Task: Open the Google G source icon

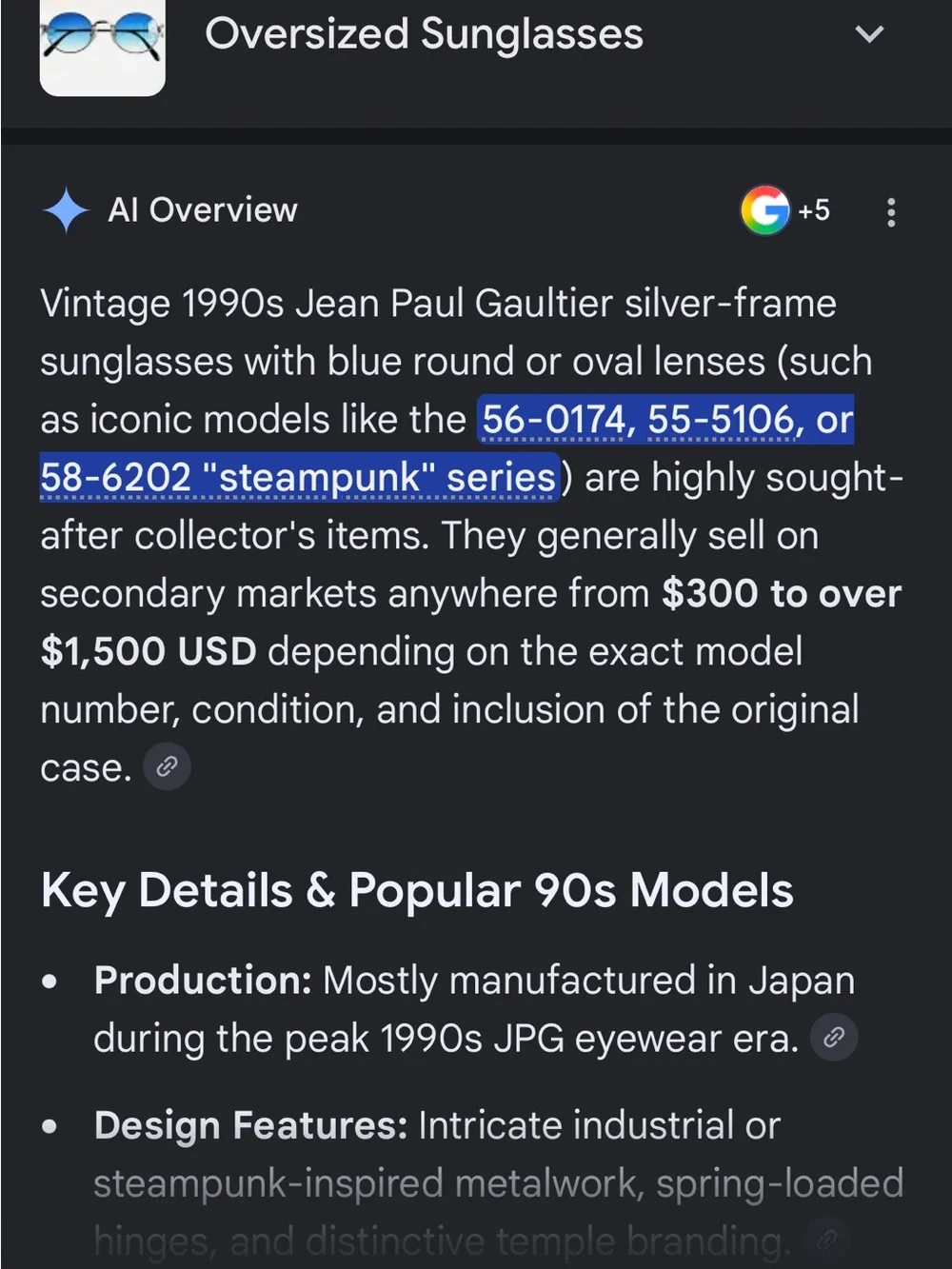Action: pyautogui.click(x=765, y=210)
